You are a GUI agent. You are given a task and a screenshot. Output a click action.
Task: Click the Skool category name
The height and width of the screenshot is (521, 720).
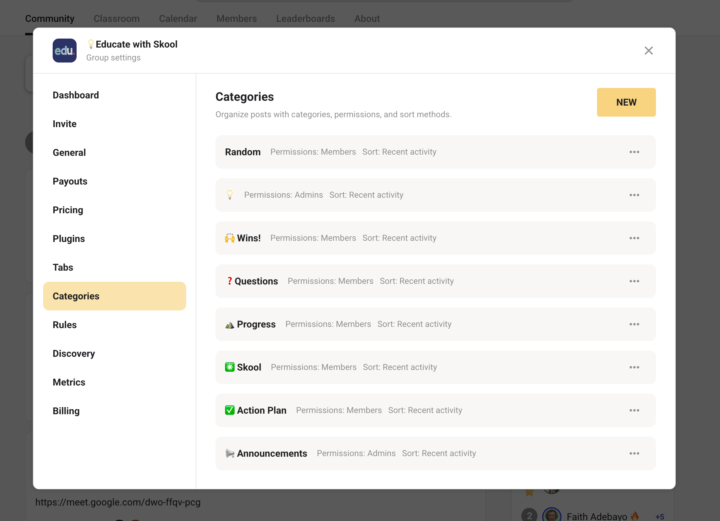point(249,367)
